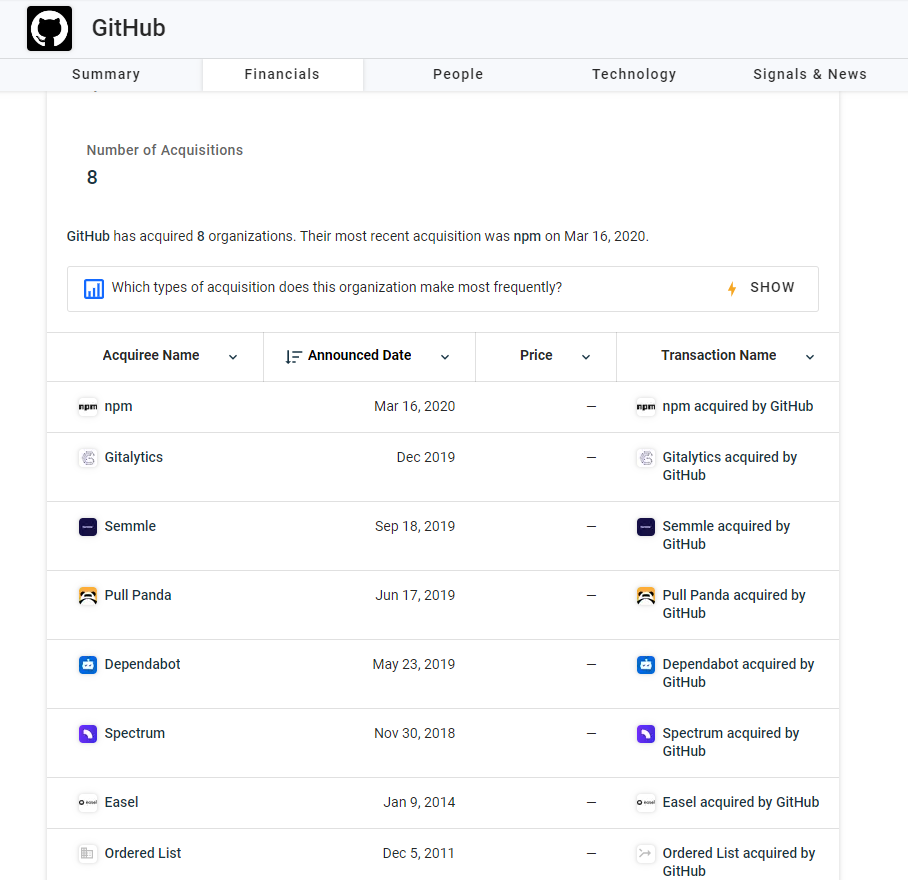The width and height of the screenshot is (908, 880).
Task: Click the Easel logo in Acquiree column
Action: pyautogui.click(x=88, y=802)
